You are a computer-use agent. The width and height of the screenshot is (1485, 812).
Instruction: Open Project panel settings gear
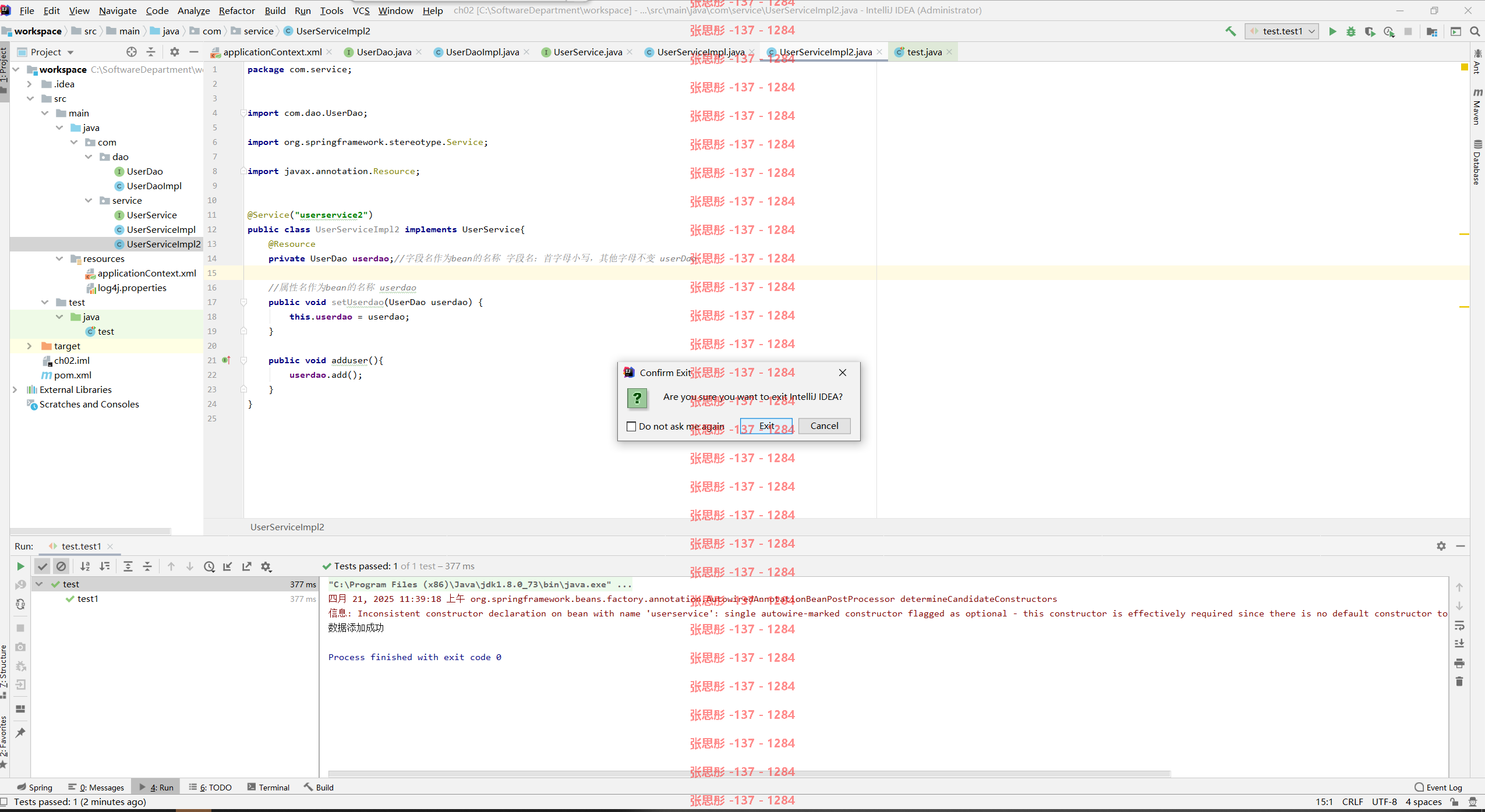pos(175,52)
